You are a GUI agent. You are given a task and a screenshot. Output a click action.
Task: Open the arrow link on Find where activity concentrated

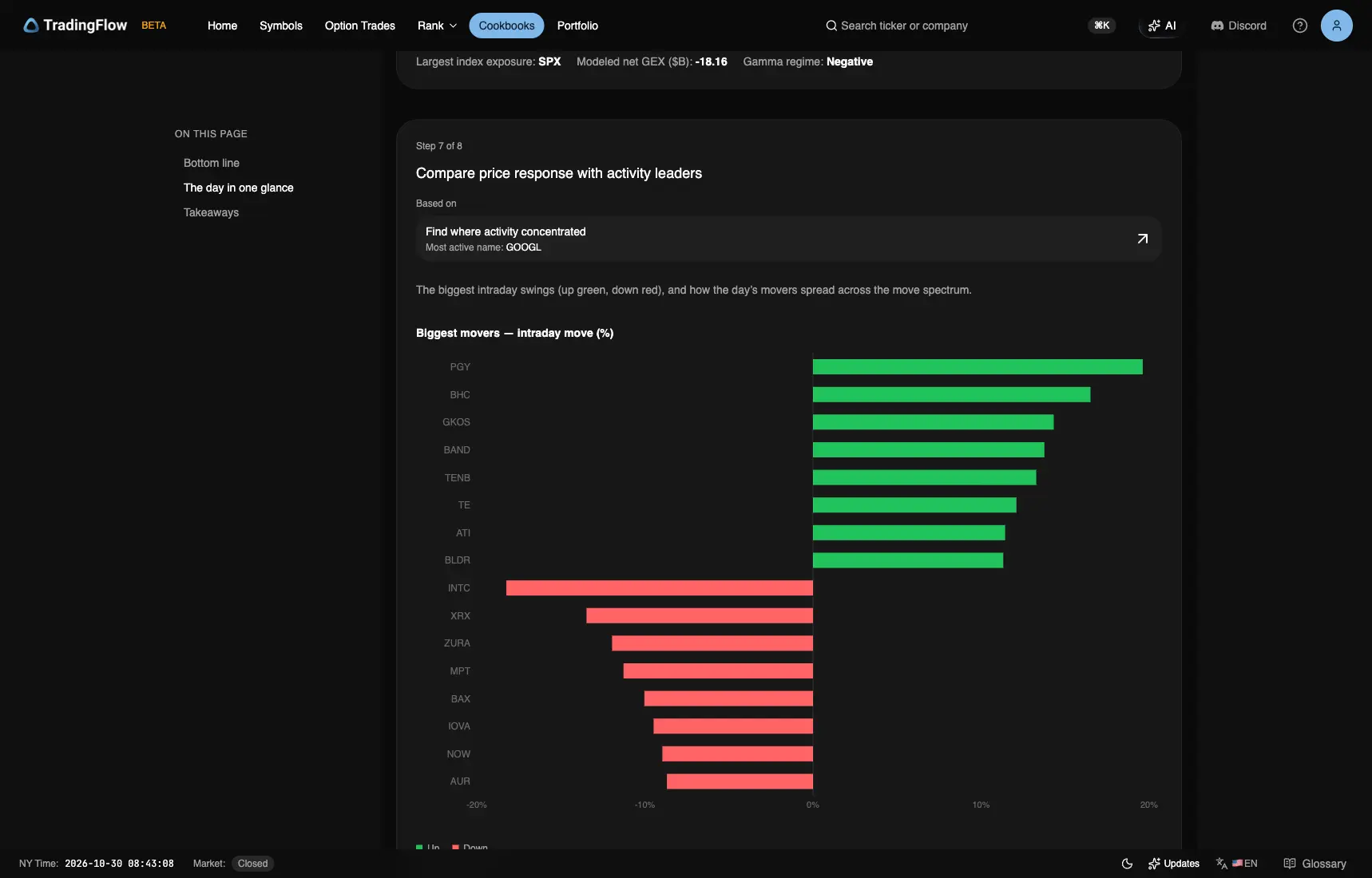[x=1143, y=239]
